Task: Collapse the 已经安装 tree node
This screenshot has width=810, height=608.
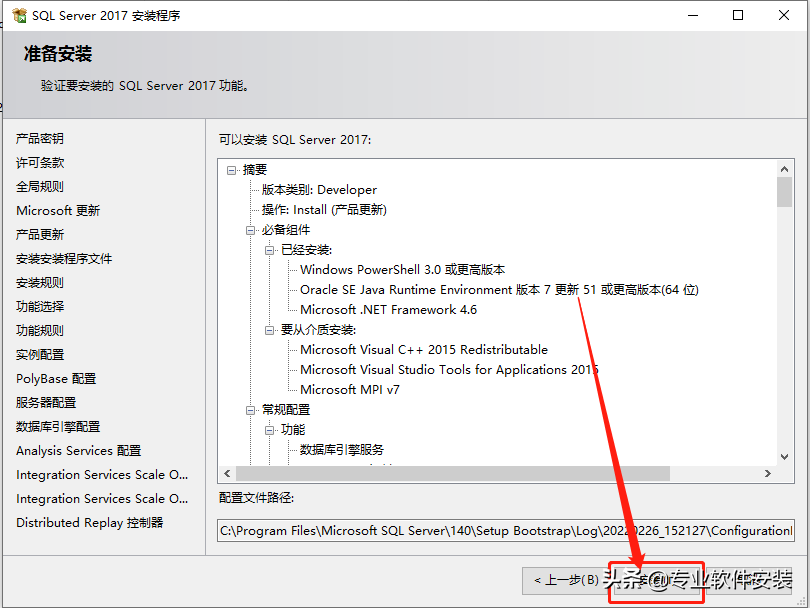Action: 269,250
